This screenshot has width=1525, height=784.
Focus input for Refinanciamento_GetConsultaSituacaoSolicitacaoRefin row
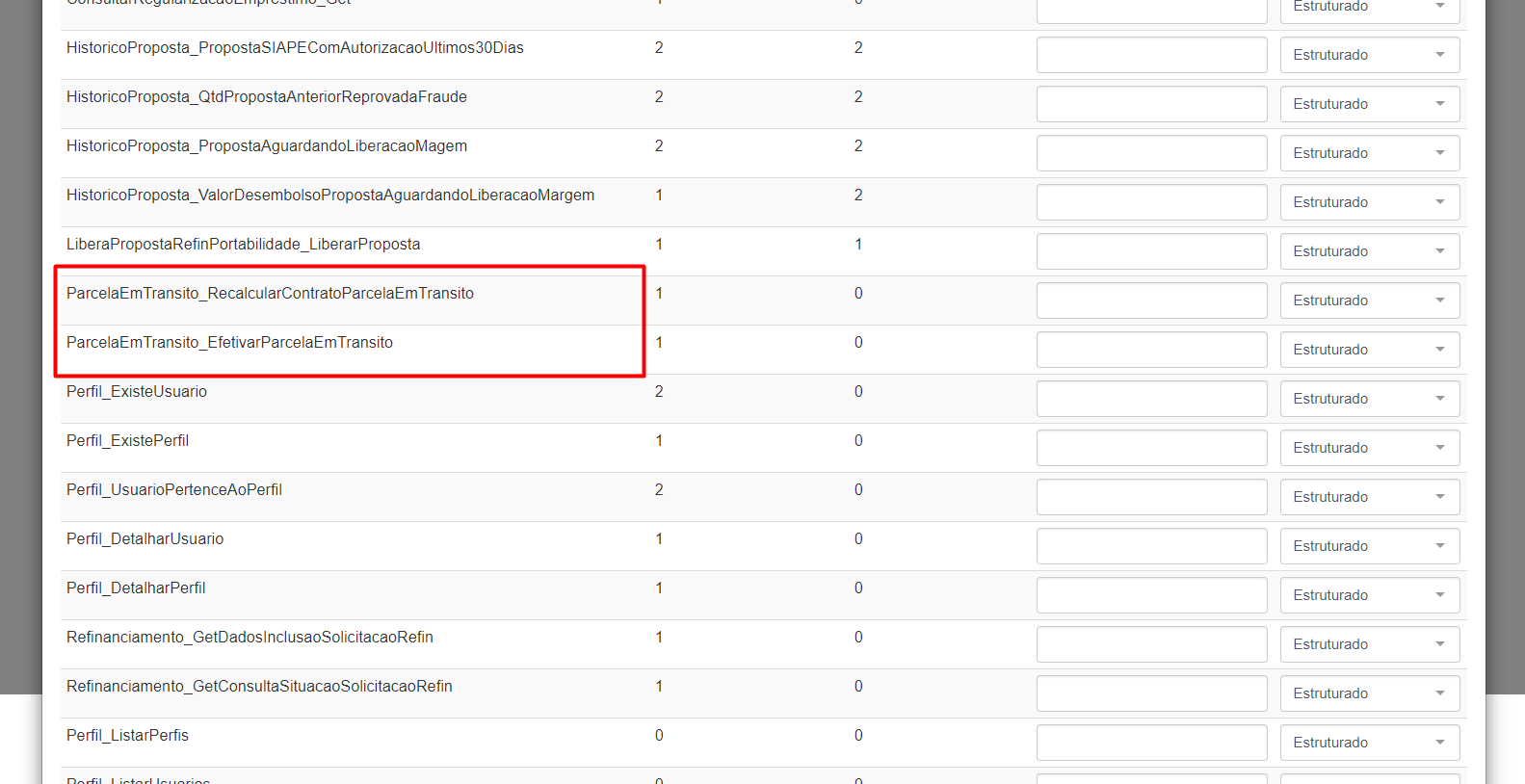pos(1151,693)
